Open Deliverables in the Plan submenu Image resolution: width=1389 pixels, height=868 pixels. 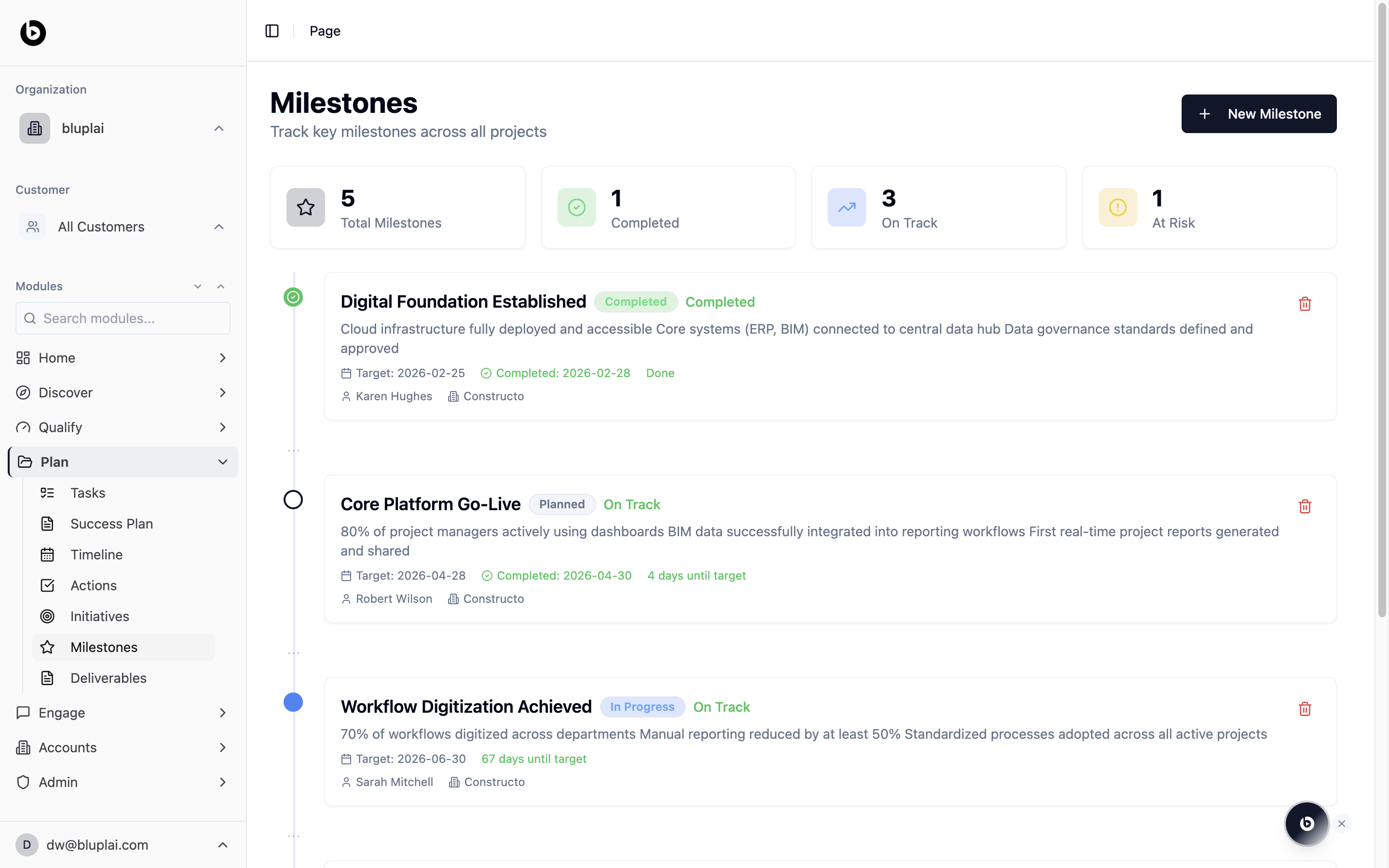click(x=109, y=678)
